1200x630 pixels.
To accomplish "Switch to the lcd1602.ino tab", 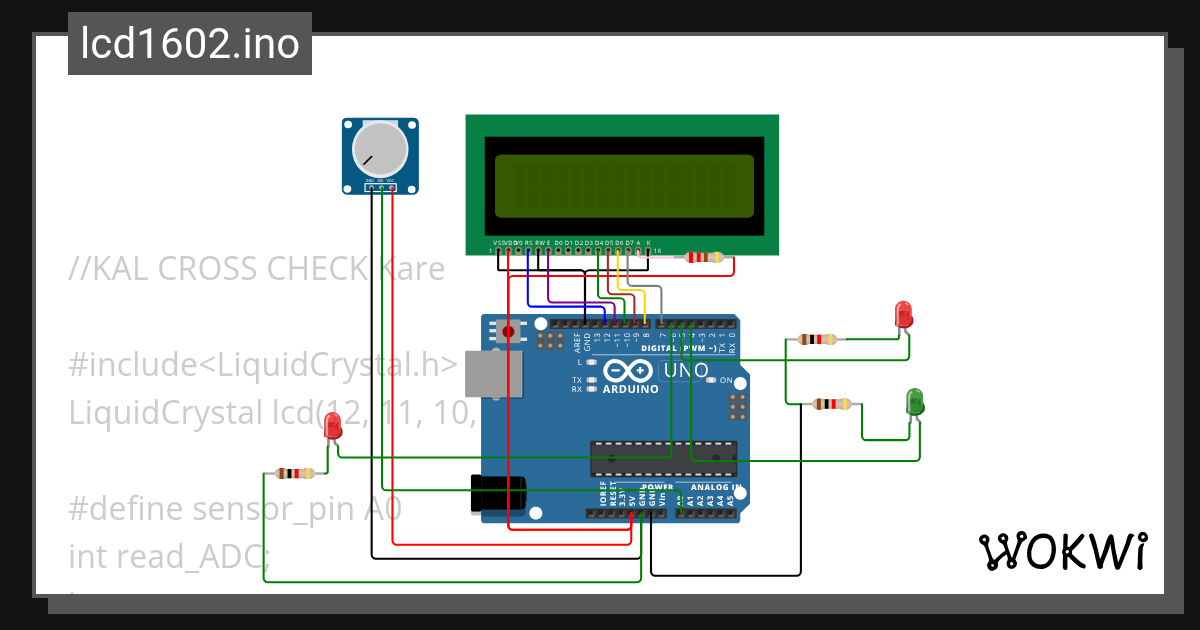I will coord(189,43).
